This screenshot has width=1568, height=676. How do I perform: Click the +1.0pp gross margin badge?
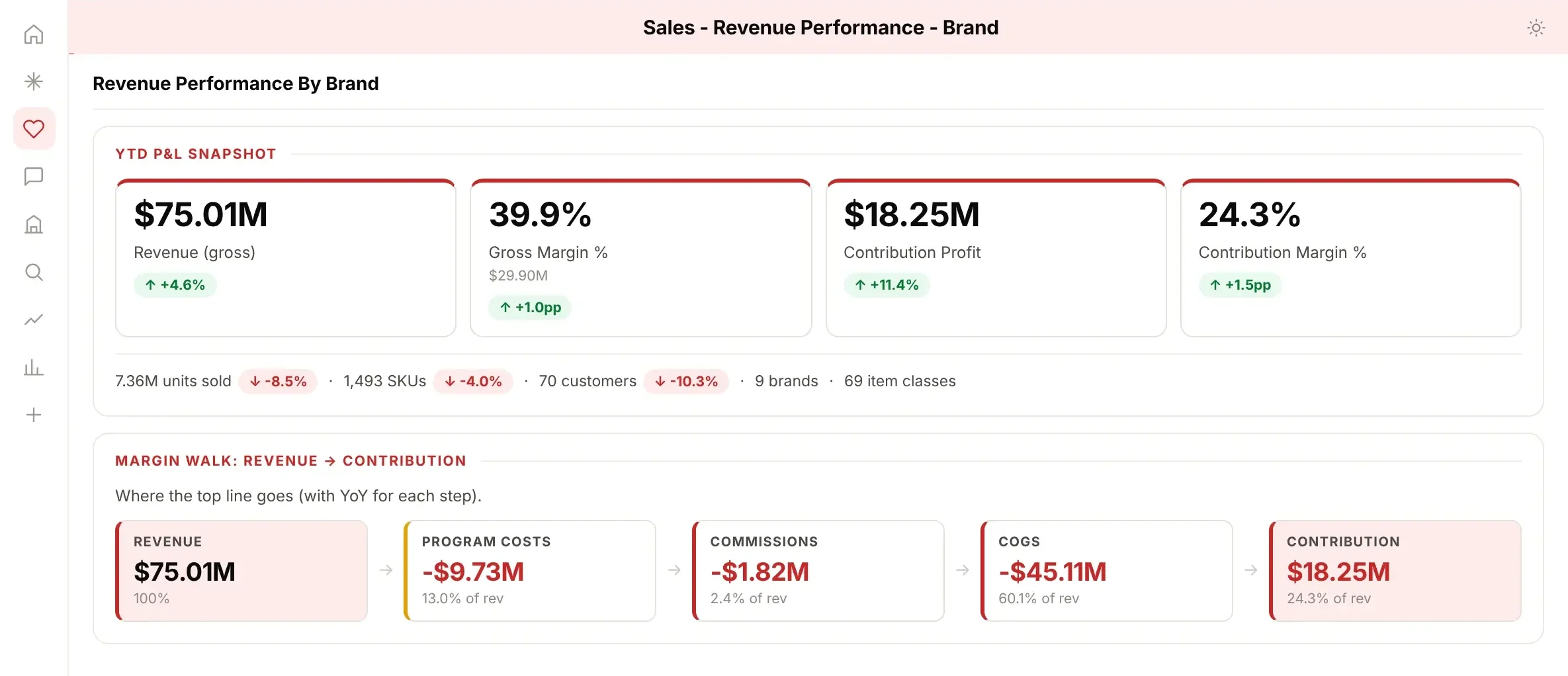tap(530, 308)
